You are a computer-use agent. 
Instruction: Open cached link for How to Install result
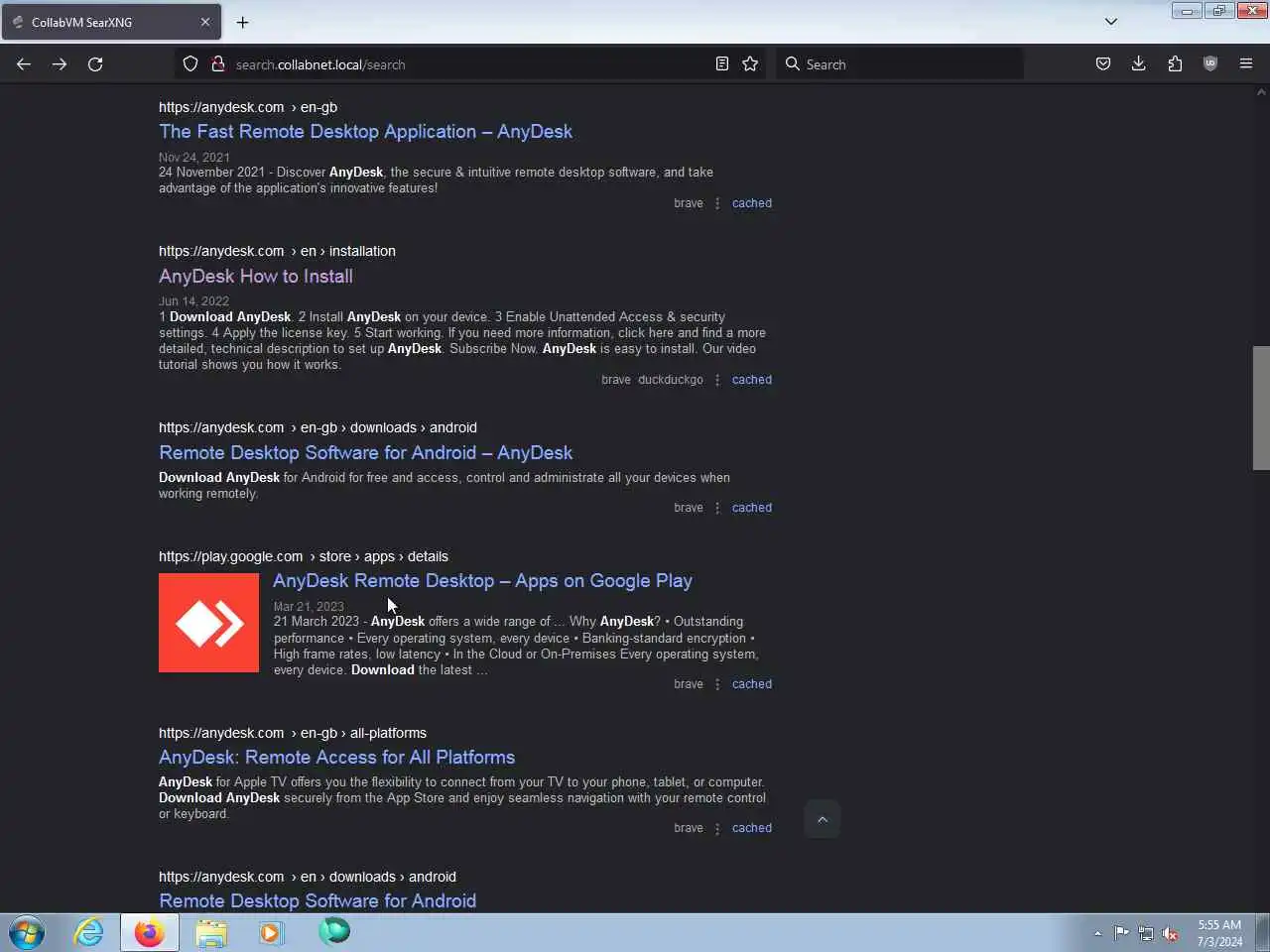pos(751,380)
